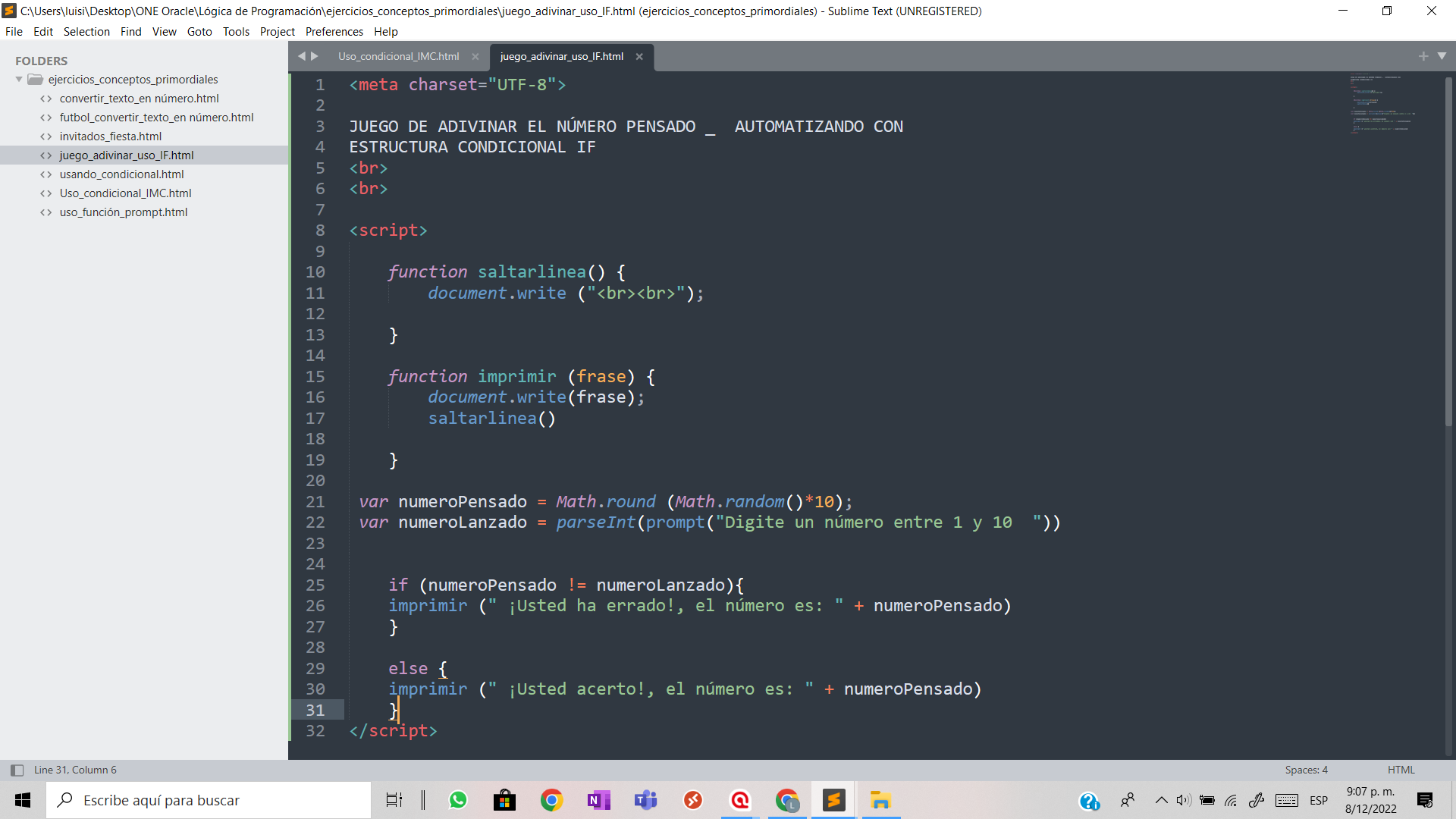
Task: Open uso_función_prompt.html in sidebar
Action: pos(124,212)
